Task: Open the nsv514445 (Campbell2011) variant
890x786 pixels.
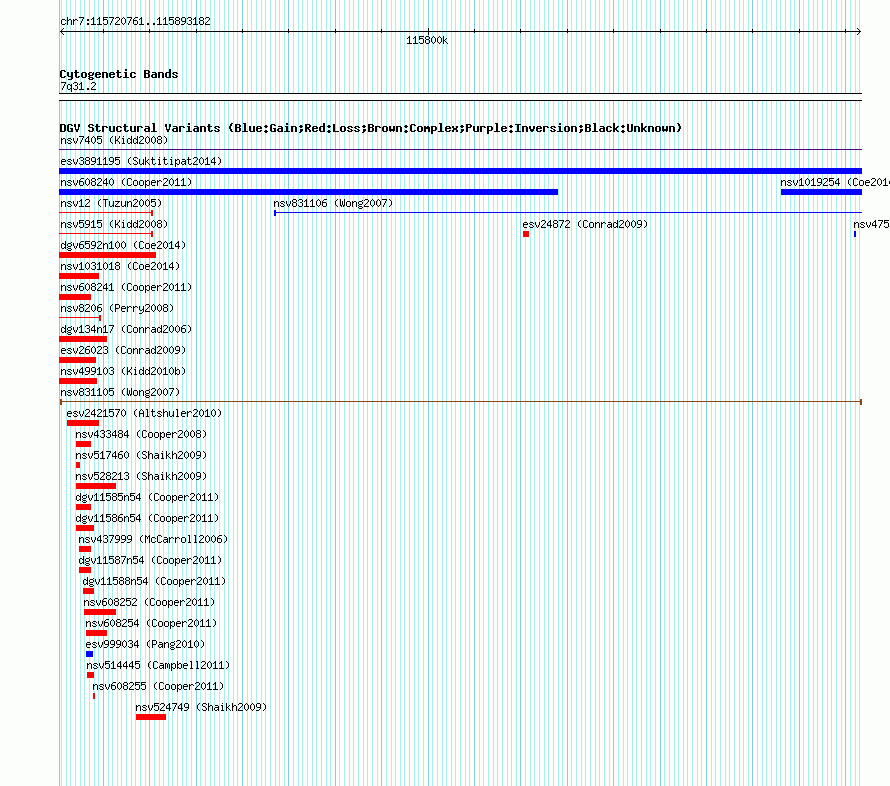Action: point(158,665)
